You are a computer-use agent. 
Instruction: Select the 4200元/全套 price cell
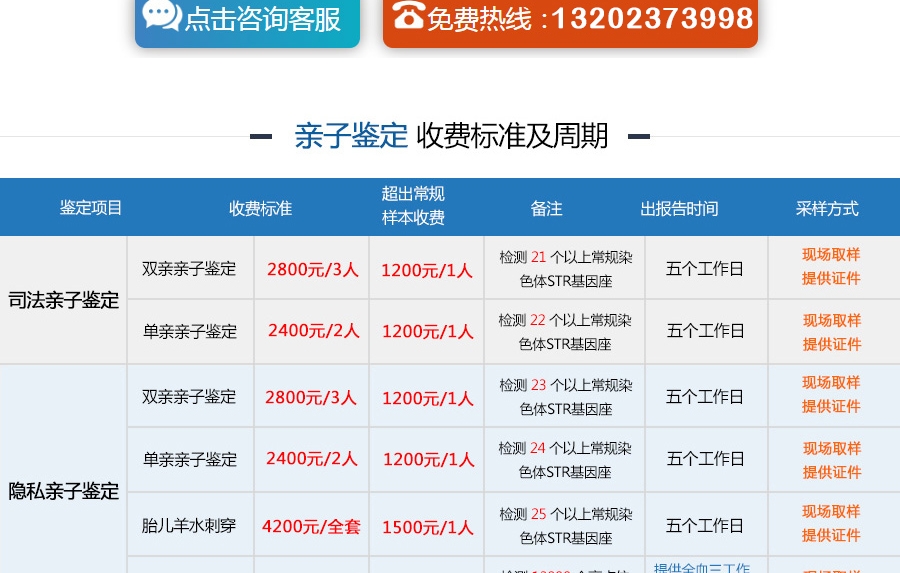[x=311, y=526]
